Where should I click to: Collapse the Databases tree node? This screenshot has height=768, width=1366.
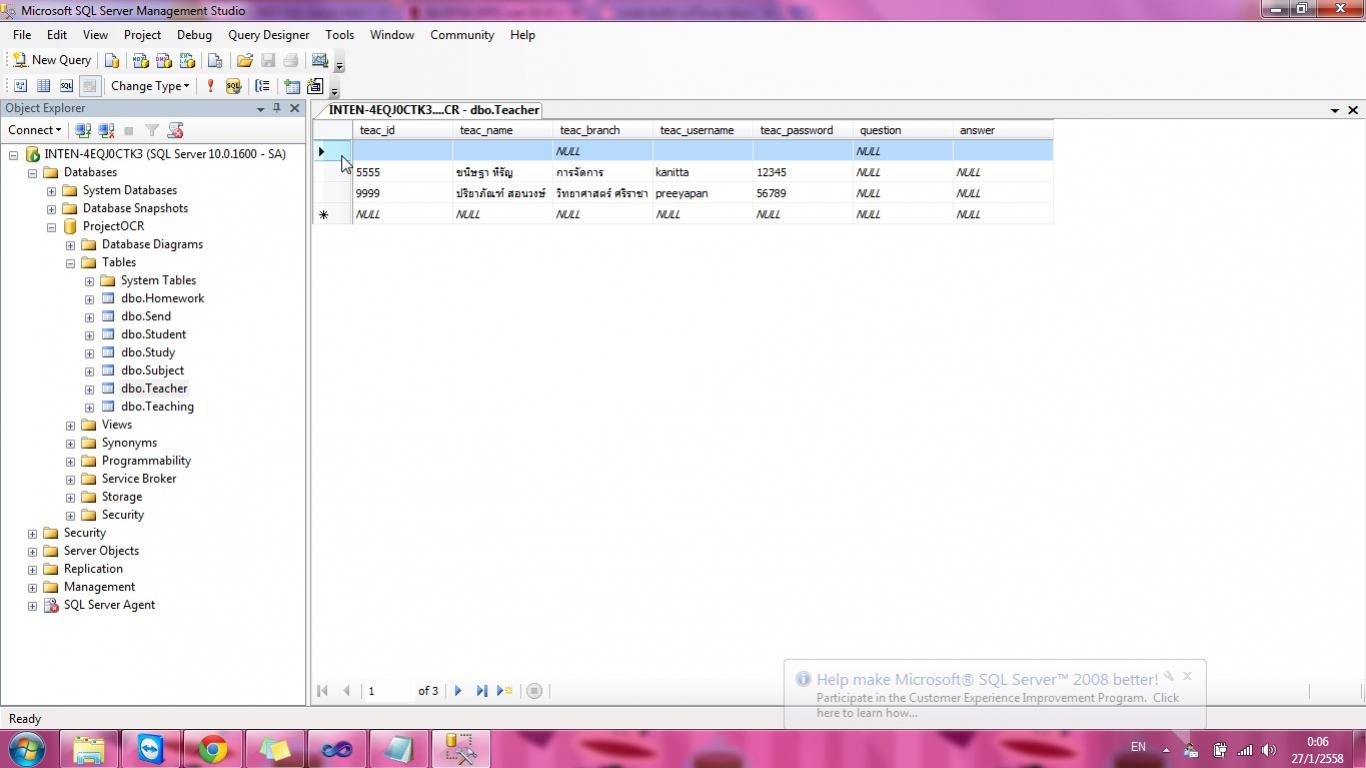click(32, 173)
